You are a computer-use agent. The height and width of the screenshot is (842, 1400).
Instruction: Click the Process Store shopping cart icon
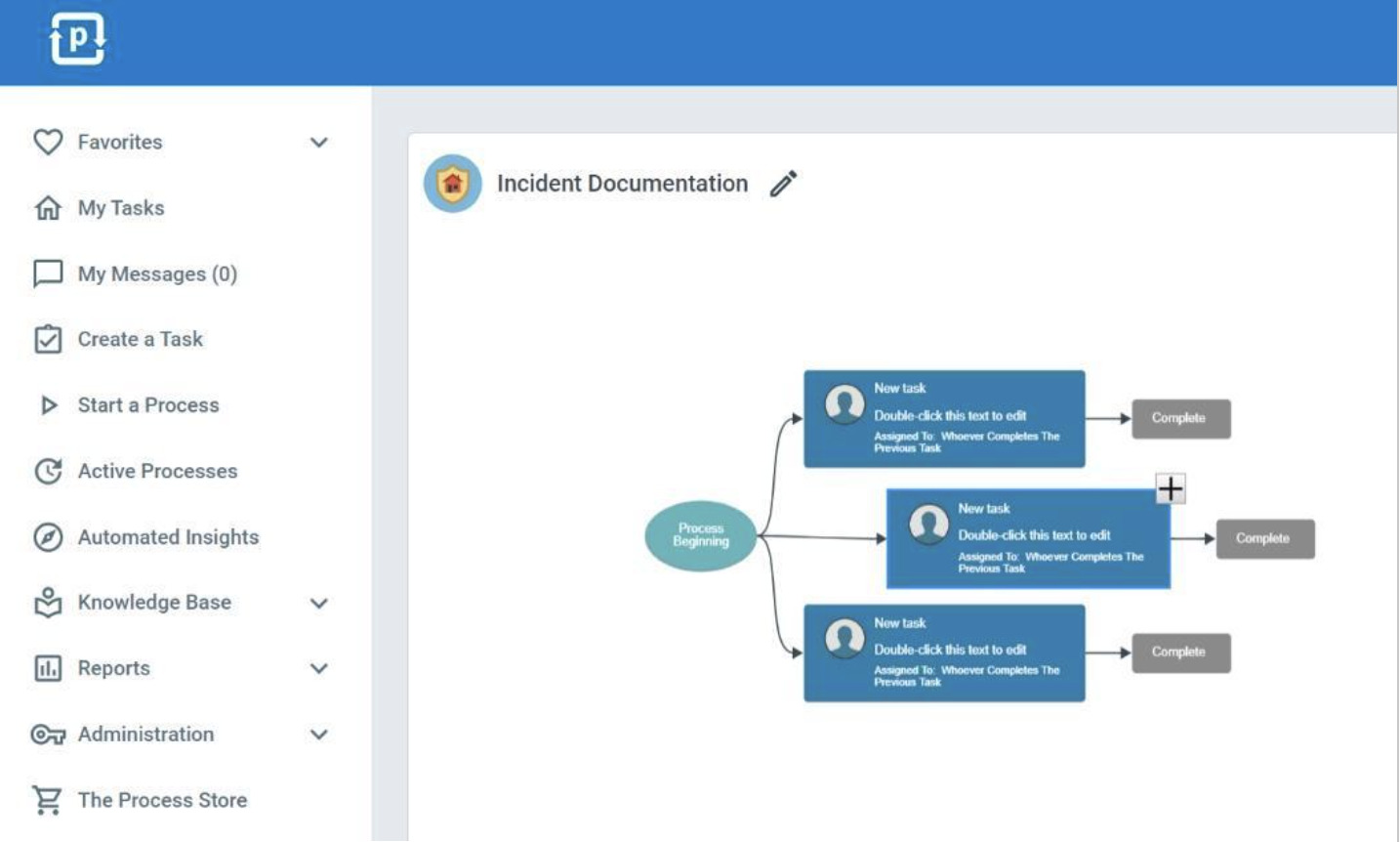[x=47, y=800]
